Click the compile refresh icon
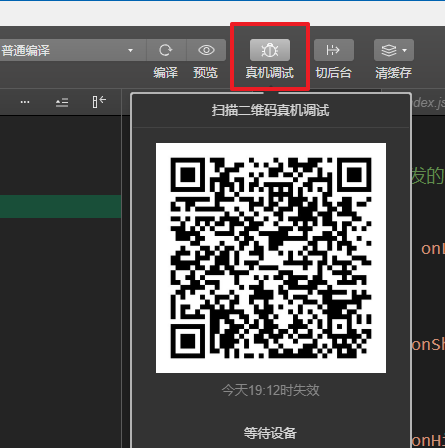 (x=166, y=50)
